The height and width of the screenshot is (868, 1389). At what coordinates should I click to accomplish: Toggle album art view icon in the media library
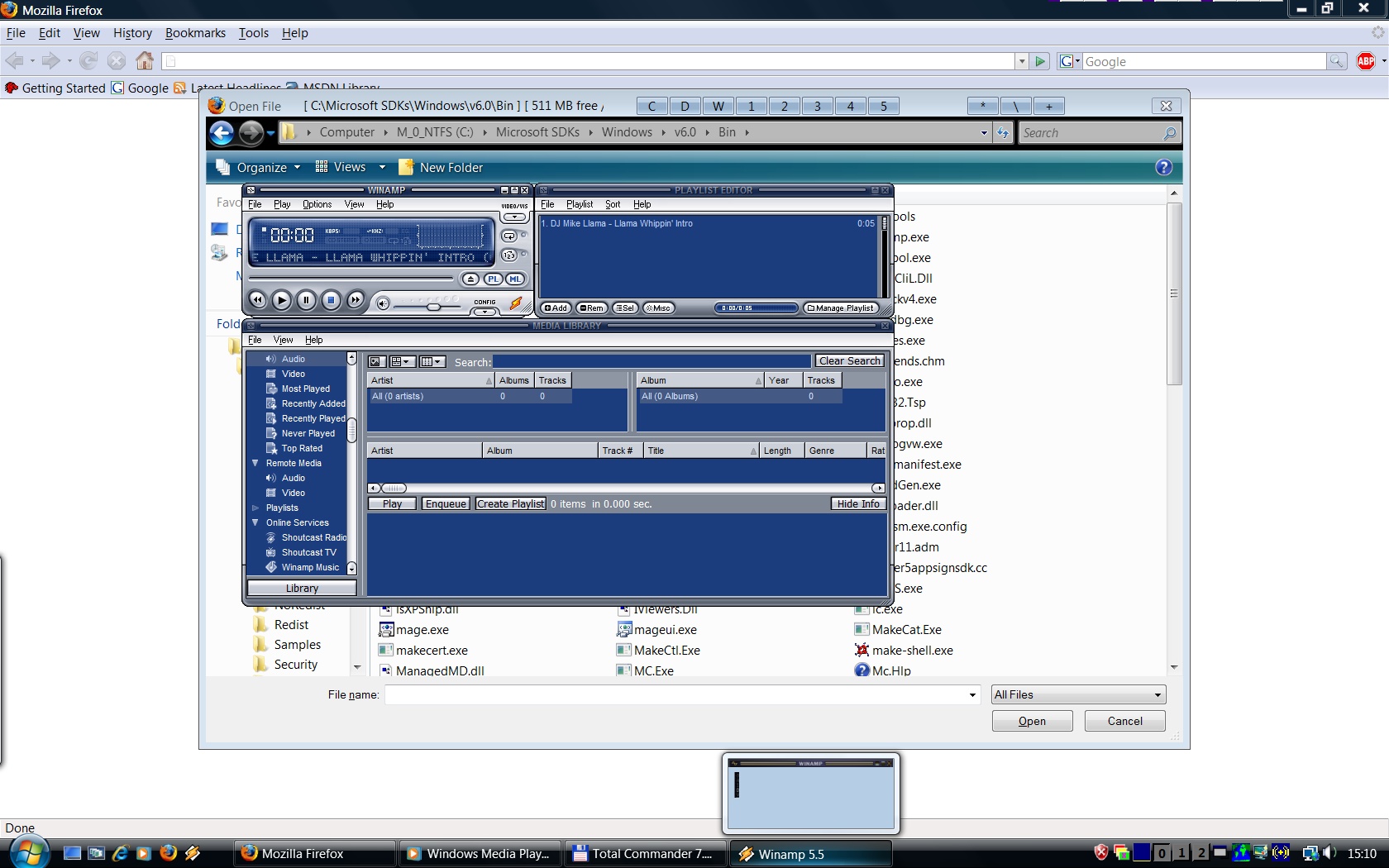tap(377, 361)
